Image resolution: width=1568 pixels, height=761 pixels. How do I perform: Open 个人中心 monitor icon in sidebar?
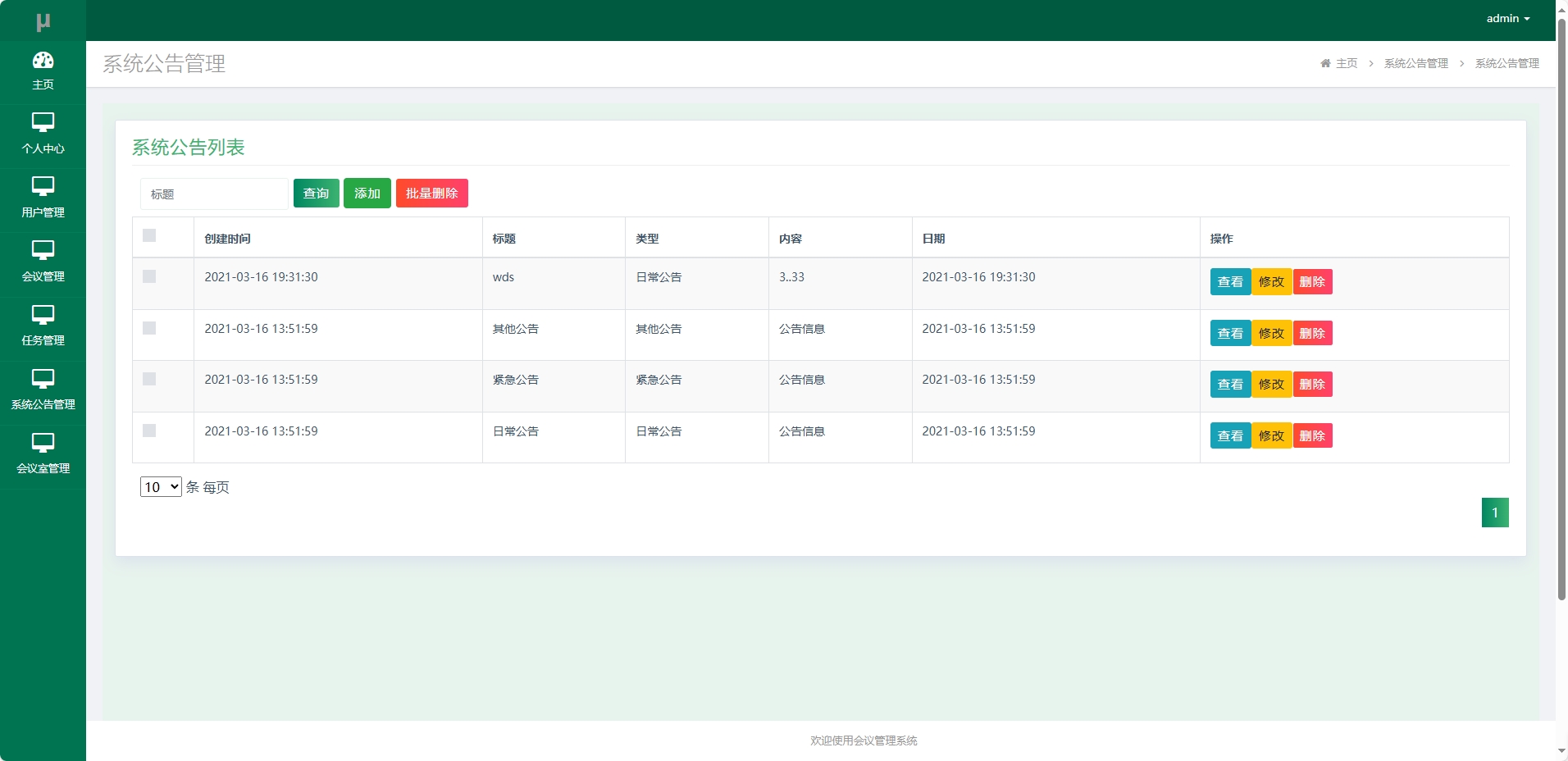click(43, 123)
